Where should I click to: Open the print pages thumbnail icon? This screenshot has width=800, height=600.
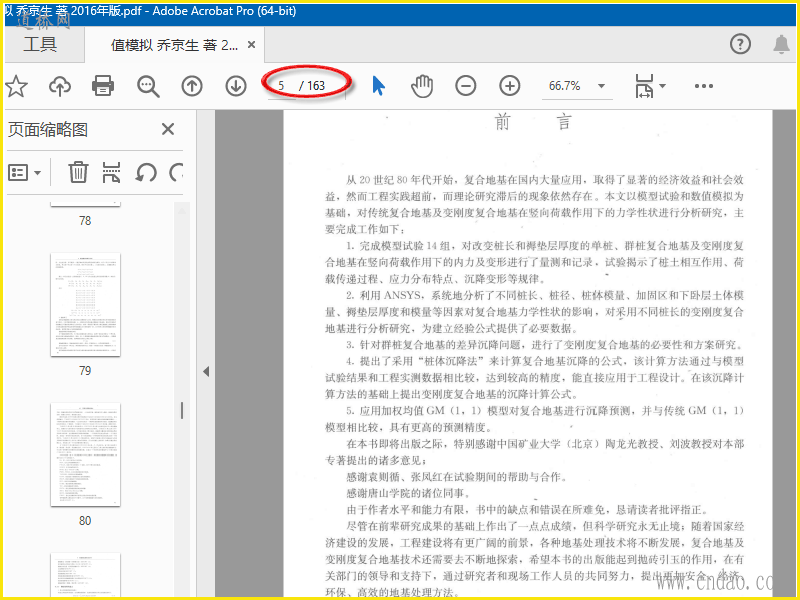point(112,172)
